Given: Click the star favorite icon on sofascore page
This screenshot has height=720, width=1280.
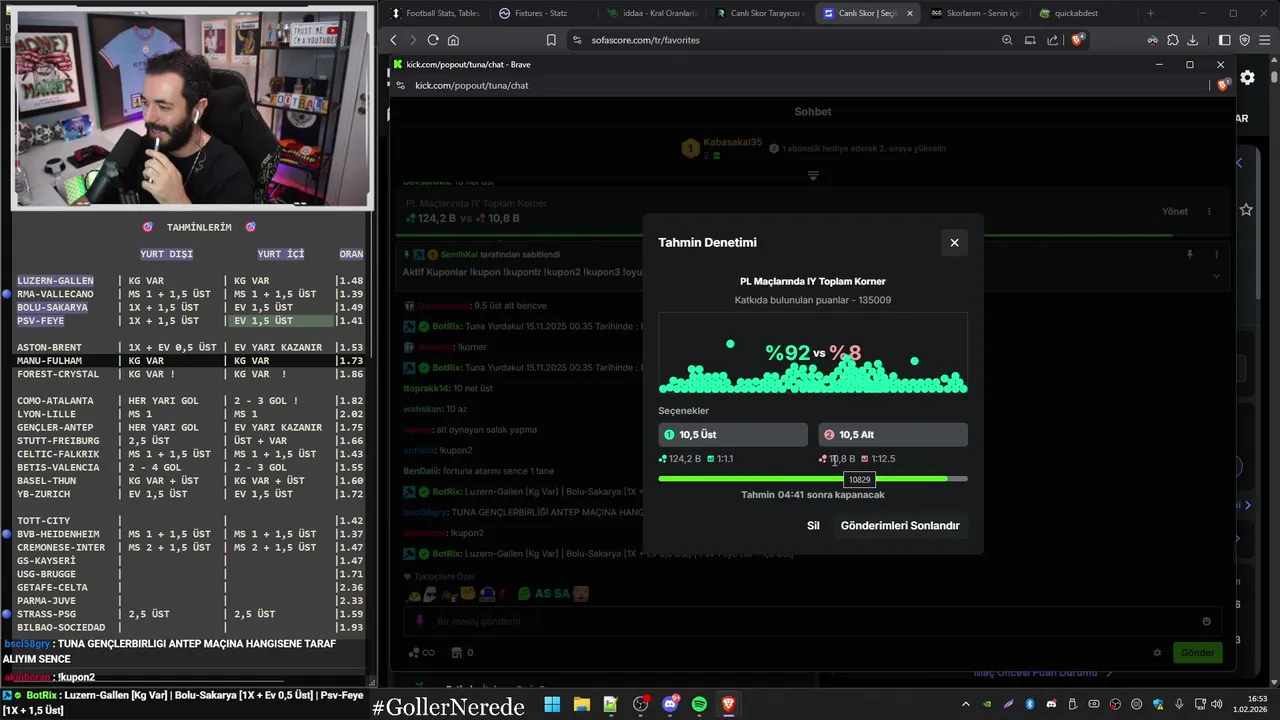Looking at the screenshot, I should pyautogui.click(x=1246, y=210).
